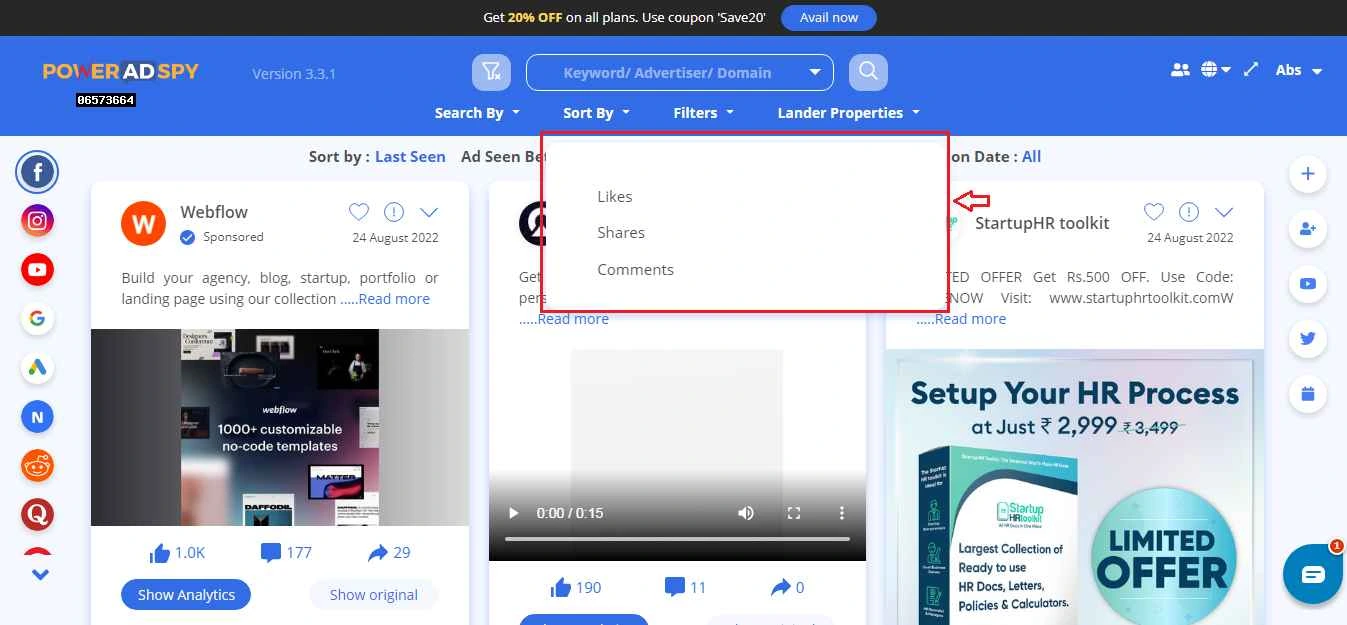Open the Filters dropdown
The height and width of the screenshot is (625, 1347).
(703, 112)
